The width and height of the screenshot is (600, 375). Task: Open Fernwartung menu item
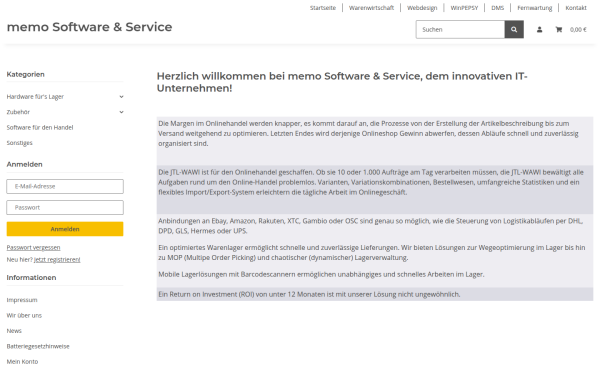click(535, 8)
